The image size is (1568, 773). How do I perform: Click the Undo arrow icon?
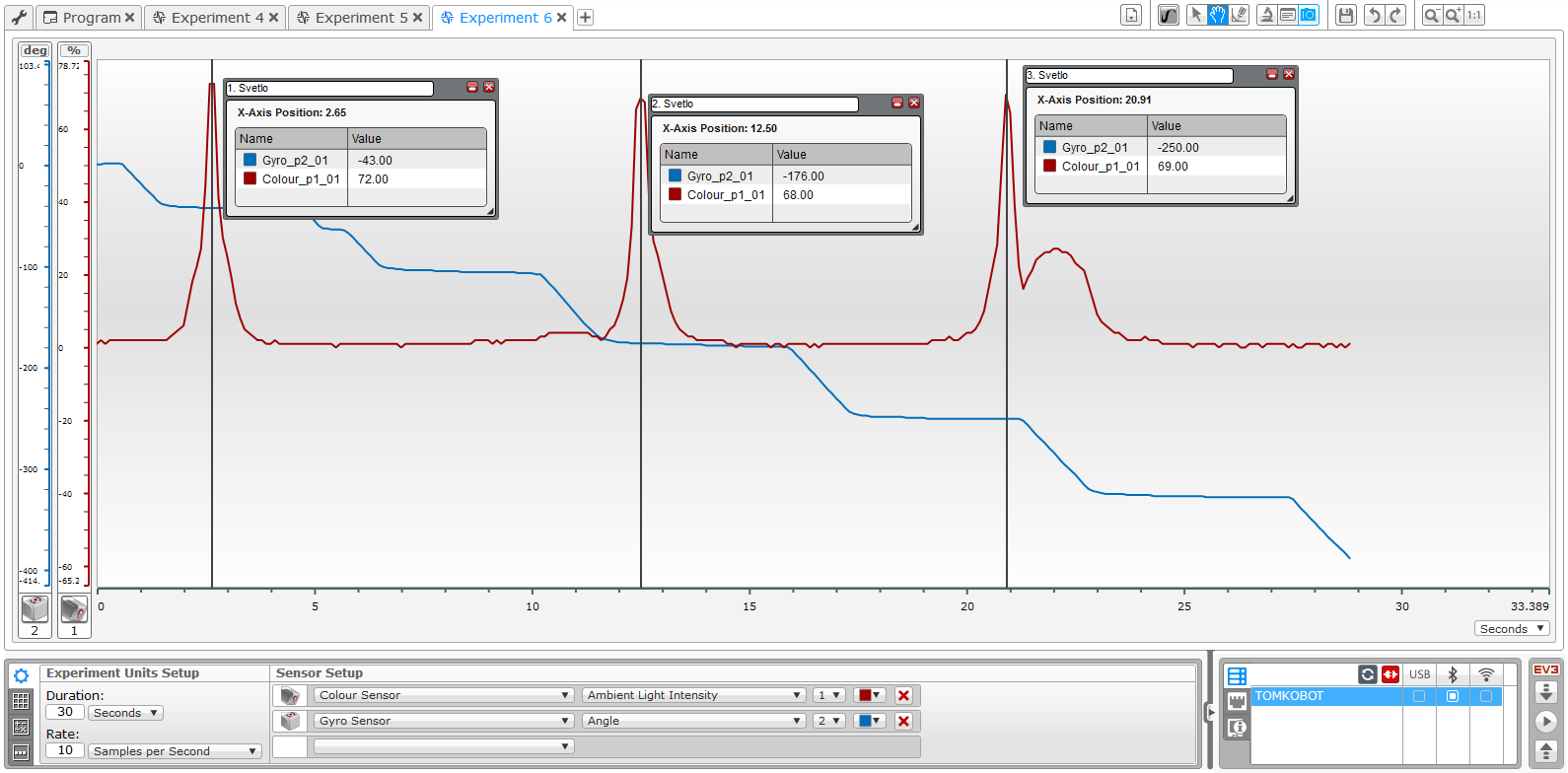click(x=1374, y=15)
